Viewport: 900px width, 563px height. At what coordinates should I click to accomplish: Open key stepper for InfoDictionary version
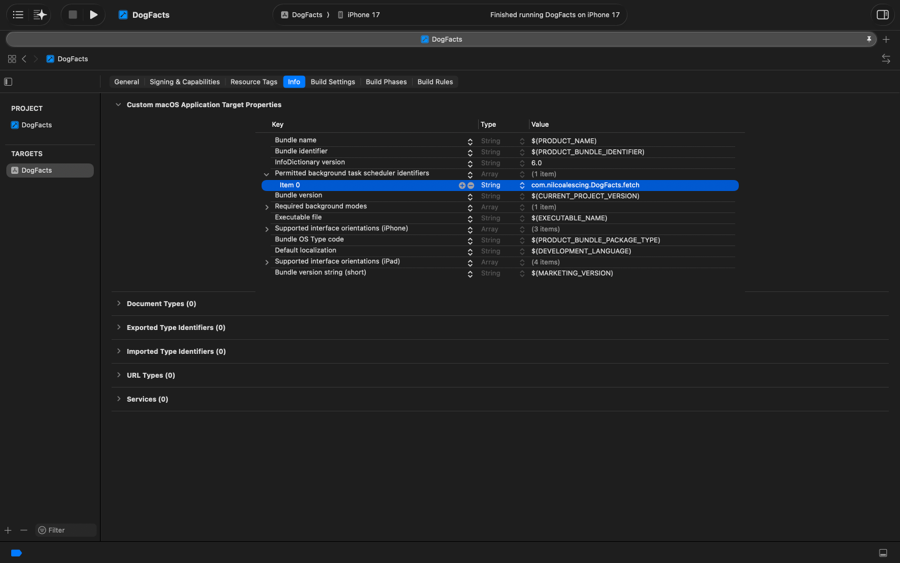click(x=470, y=163)
